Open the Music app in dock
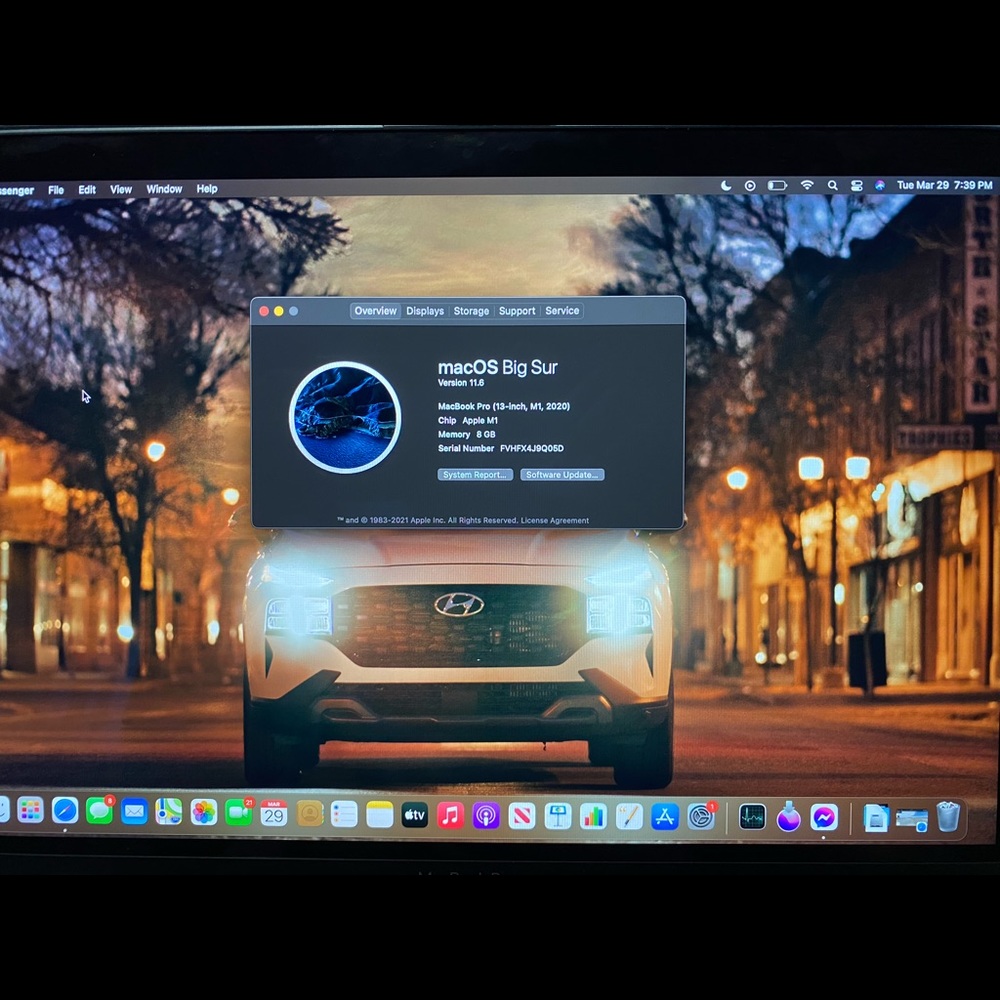The height and width of the screenshot is (1000, 1000). [x=450, y=815]
